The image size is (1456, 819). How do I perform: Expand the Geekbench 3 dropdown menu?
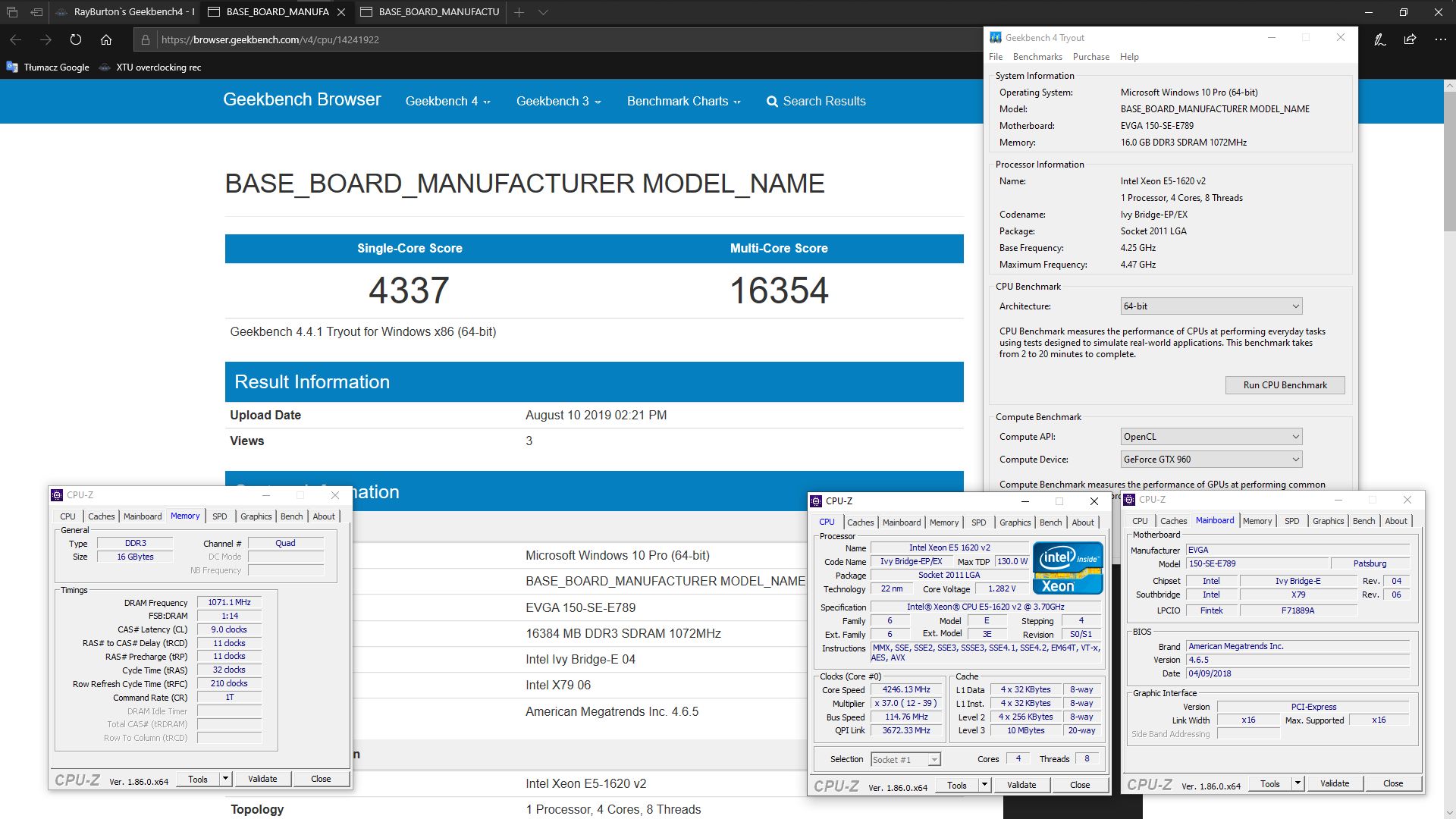click(x=559, y=101)
